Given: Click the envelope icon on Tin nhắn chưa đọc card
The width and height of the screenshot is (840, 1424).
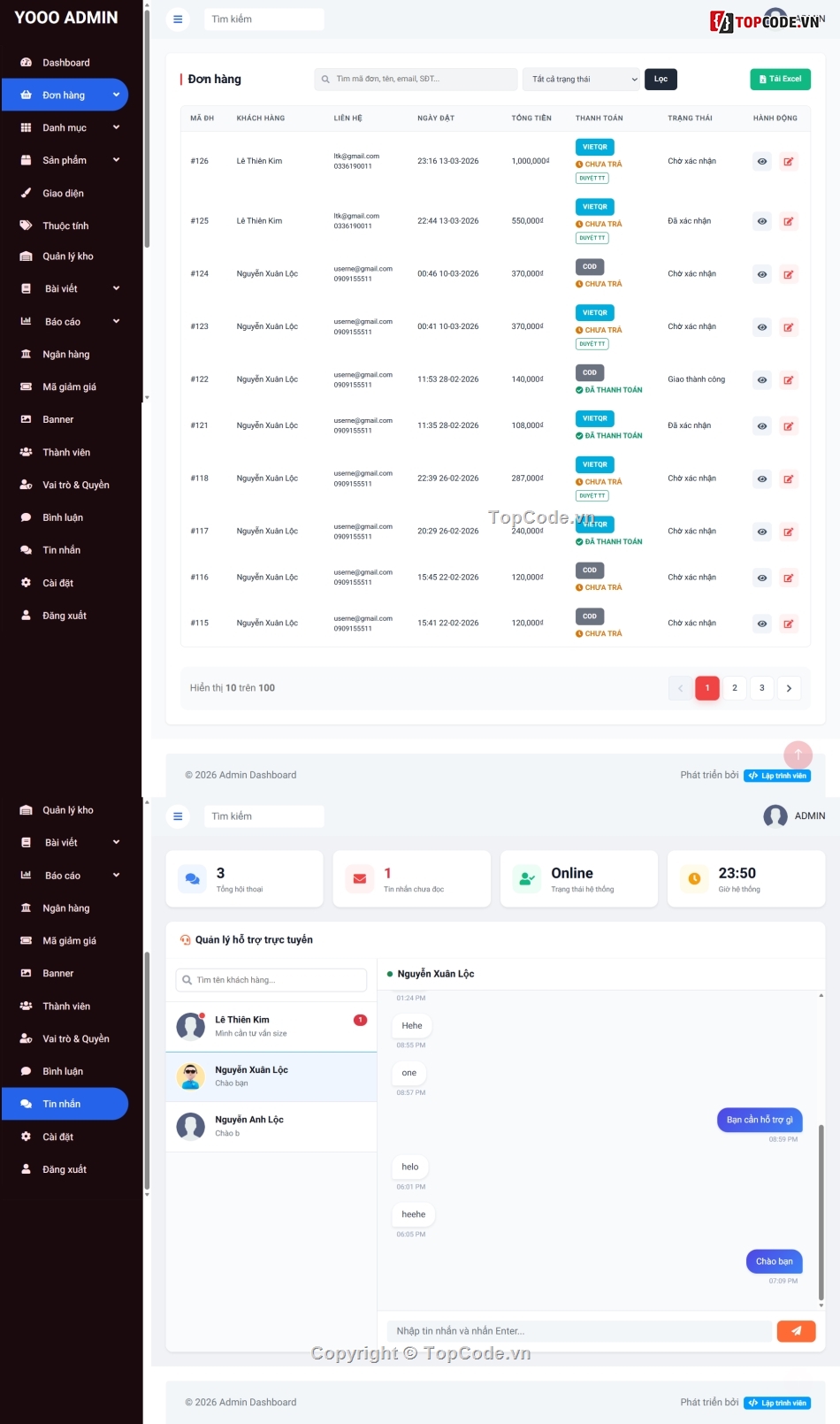Looking at the screenshot, I should click(x=359, y=879).
